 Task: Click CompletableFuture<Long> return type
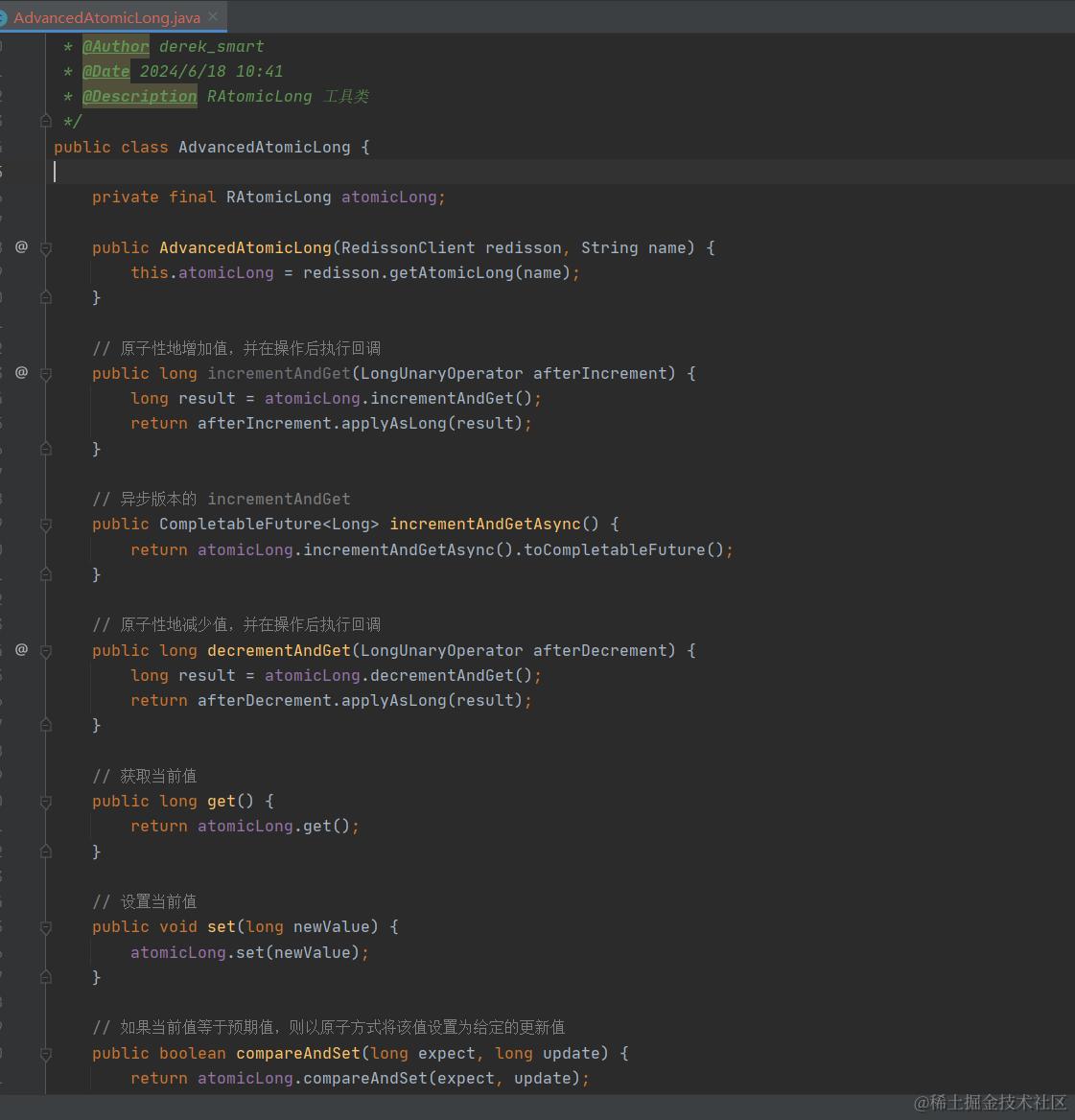(x=269, y=525)
